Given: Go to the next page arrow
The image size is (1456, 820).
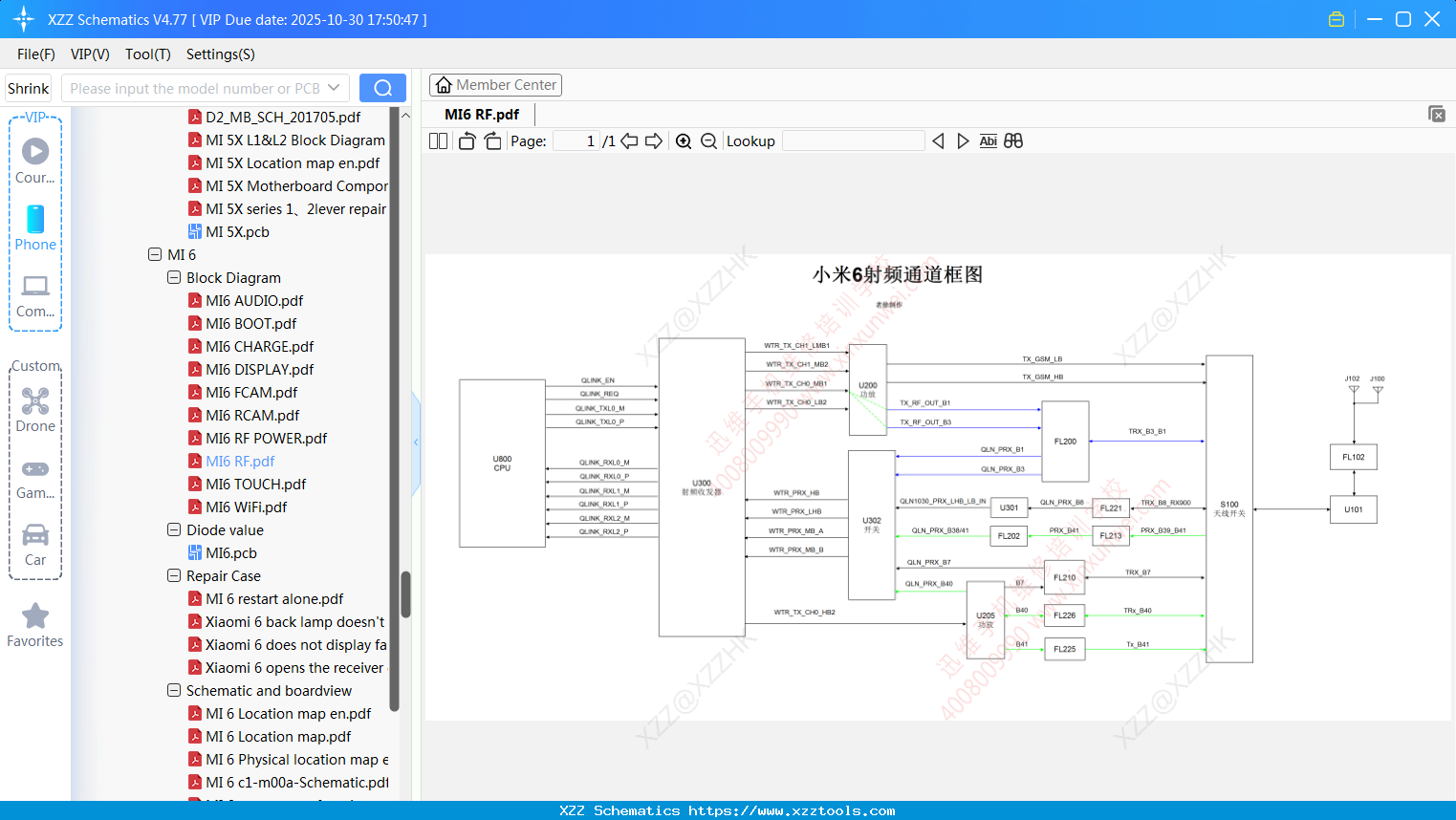Looking at the screenshot, I should tap(654, 140).
